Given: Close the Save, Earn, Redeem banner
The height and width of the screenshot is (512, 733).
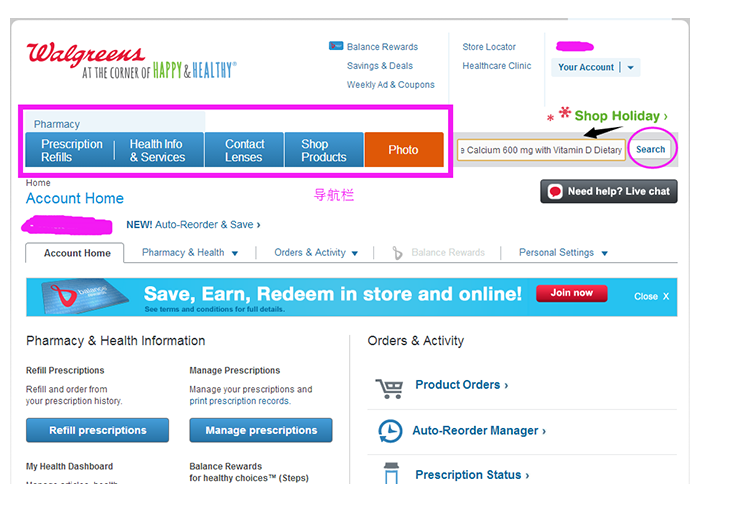Looking at the screenshot, I should click(x=652, y=296).
